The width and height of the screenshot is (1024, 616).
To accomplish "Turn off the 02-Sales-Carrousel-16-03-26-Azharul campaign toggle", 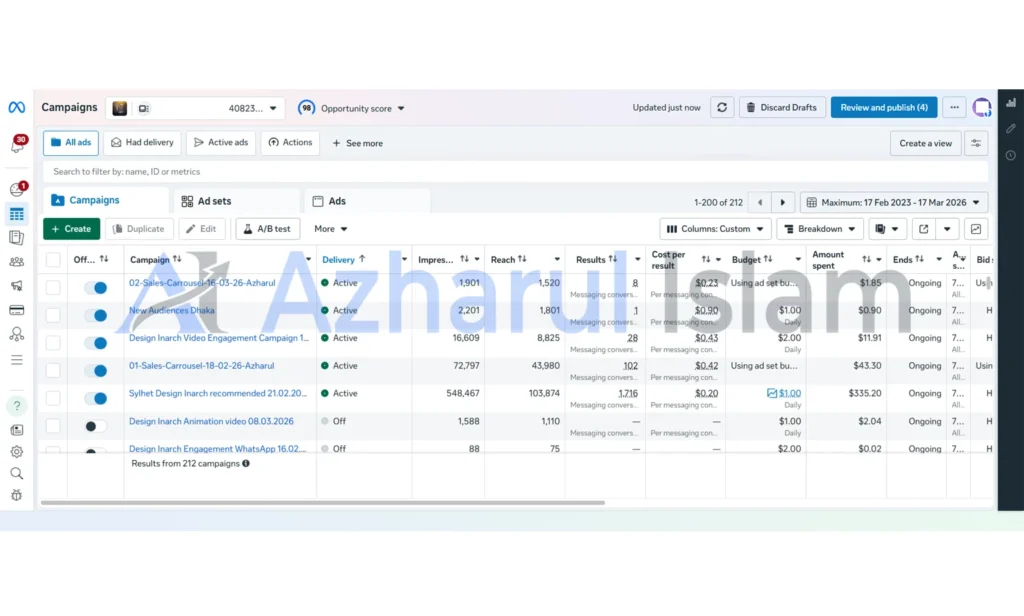I will pyautogui.click(x=96, y=287).
